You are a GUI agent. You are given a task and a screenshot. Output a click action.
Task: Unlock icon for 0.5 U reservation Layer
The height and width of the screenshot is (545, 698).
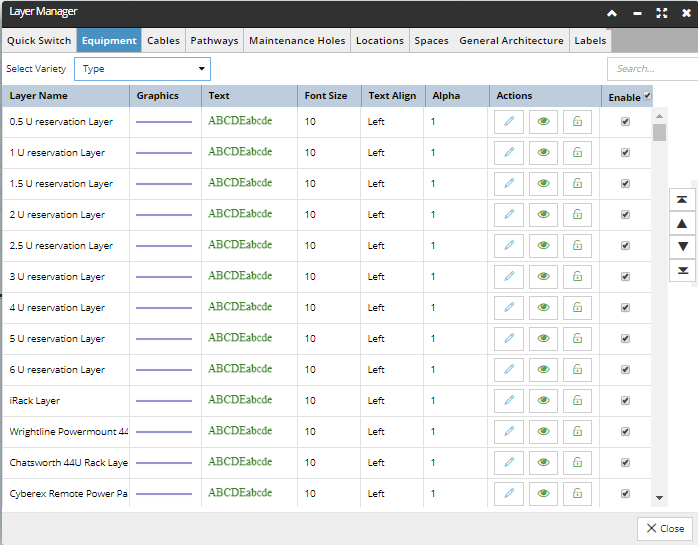(577, 122)
